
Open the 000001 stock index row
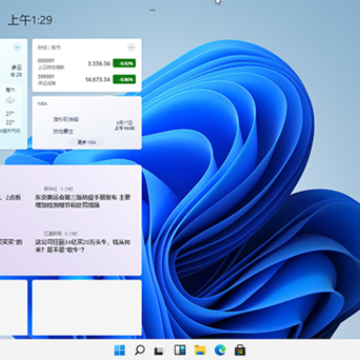point(87,64)
